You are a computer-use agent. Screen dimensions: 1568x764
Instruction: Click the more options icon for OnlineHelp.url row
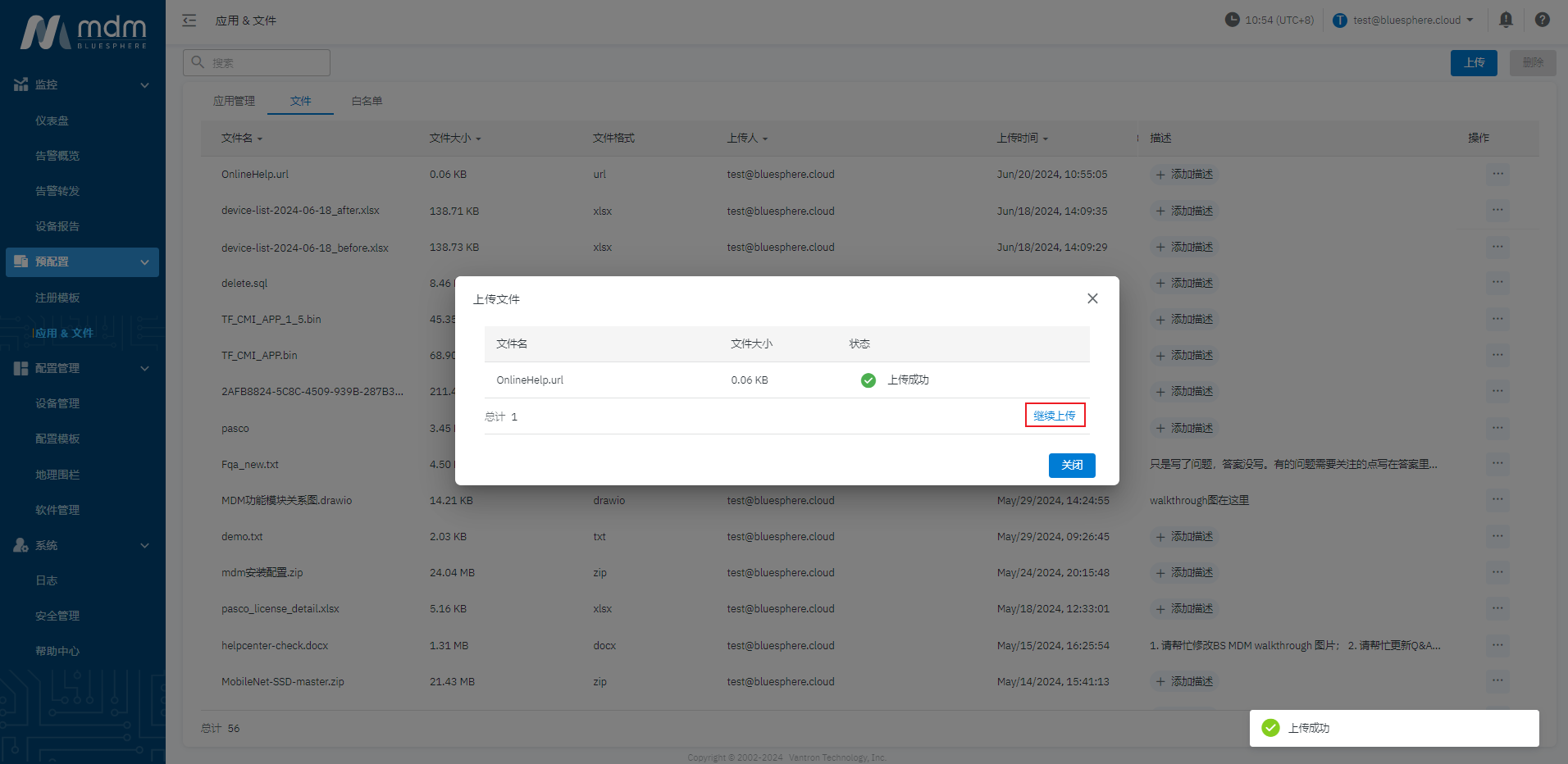tap(1497, 174)
